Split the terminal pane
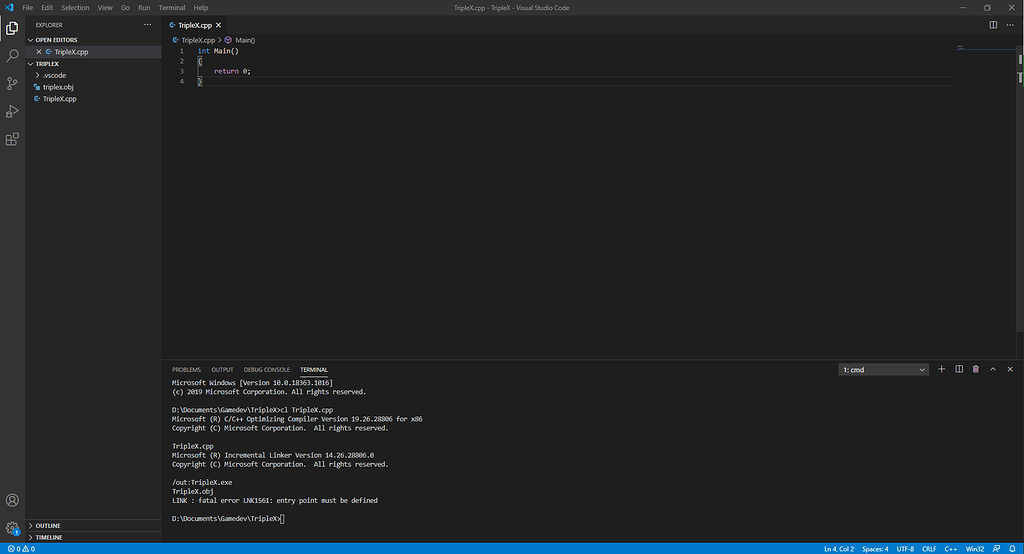Image resolution: width=1024 pixels, height=554 pixels. click(x=959, y=370)
